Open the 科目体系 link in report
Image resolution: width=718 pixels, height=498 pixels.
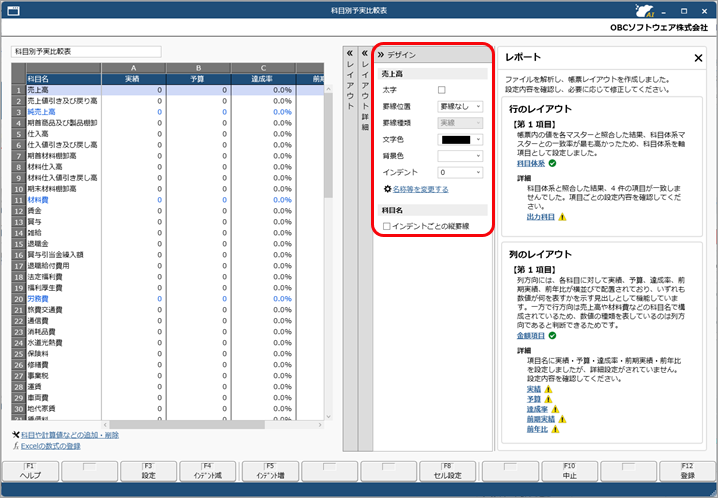pyautogui.click(x=531, y=164)
